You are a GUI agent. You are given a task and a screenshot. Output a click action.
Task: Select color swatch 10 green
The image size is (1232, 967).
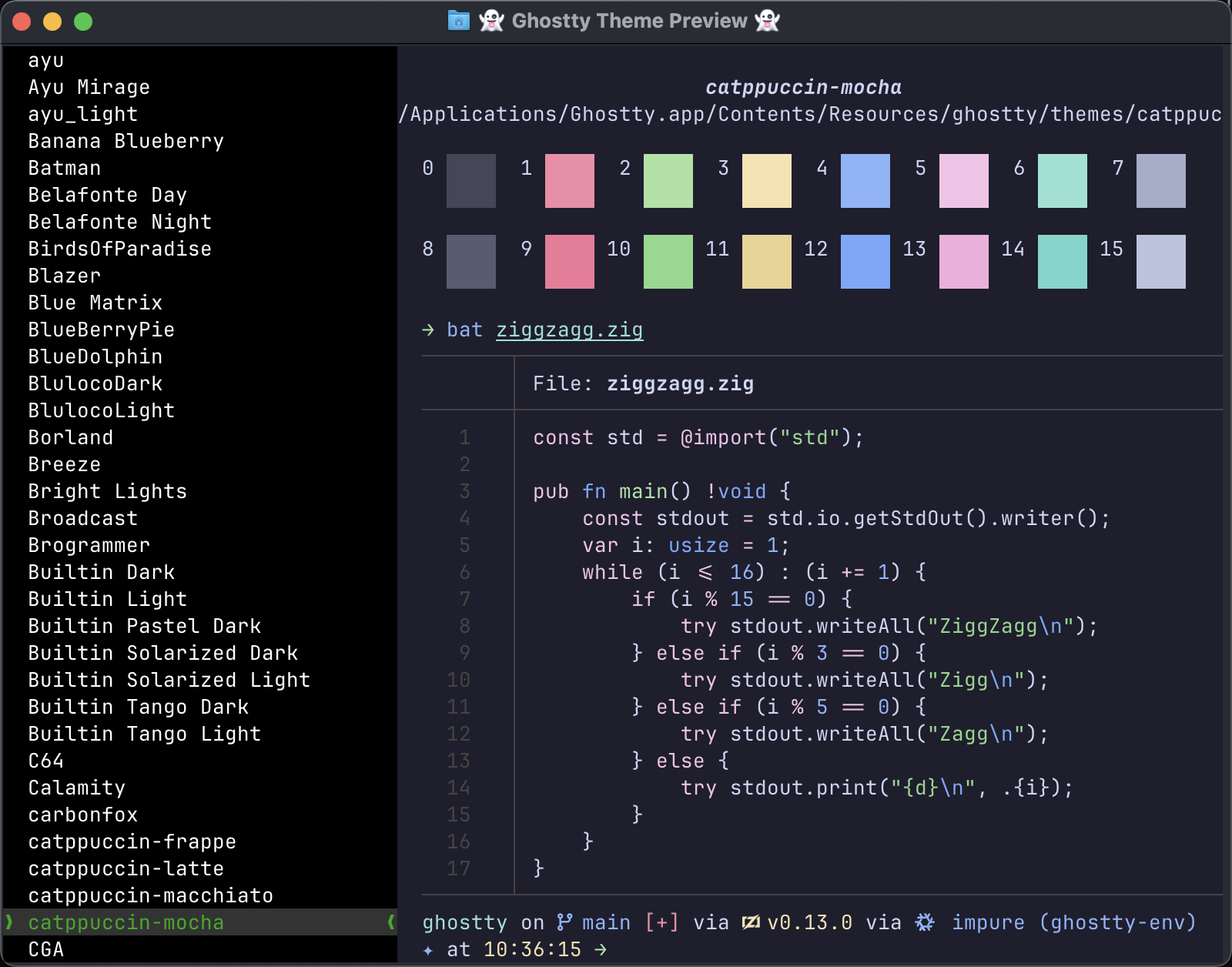[668, 262]
